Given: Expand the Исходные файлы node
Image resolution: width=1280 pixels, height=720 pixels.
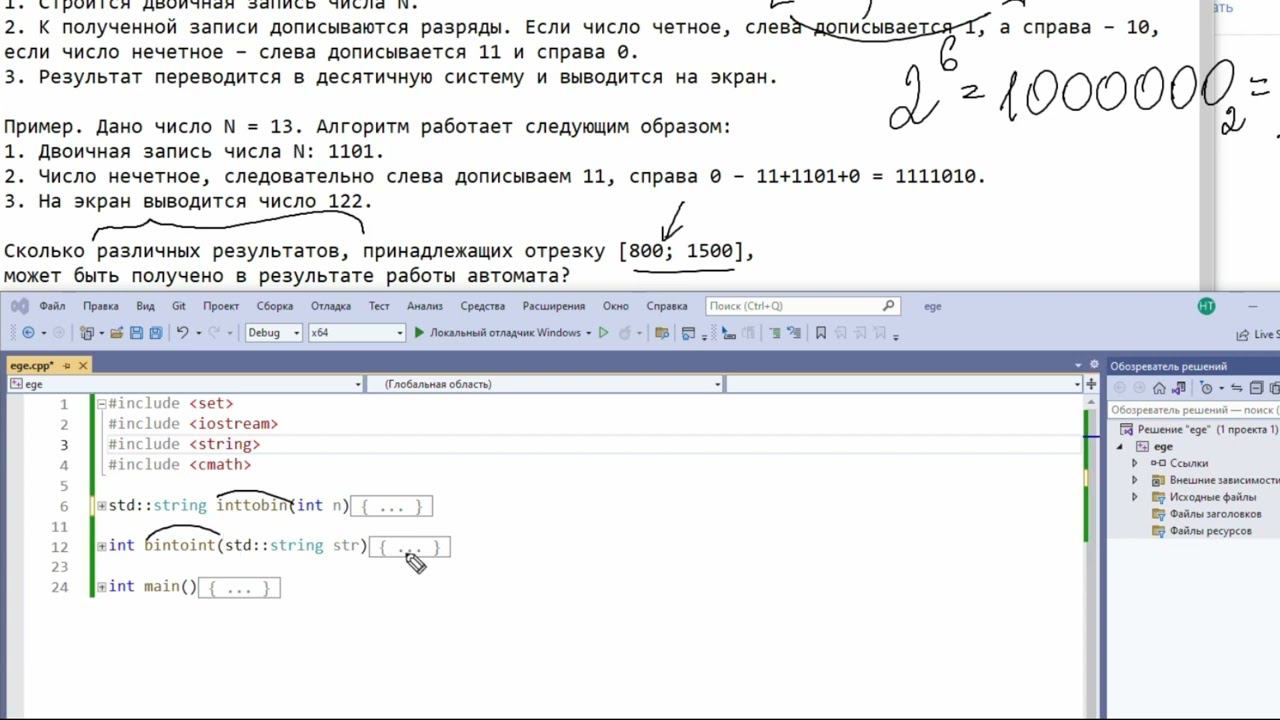Looking at the screenshot, I should click(1135, 497).
